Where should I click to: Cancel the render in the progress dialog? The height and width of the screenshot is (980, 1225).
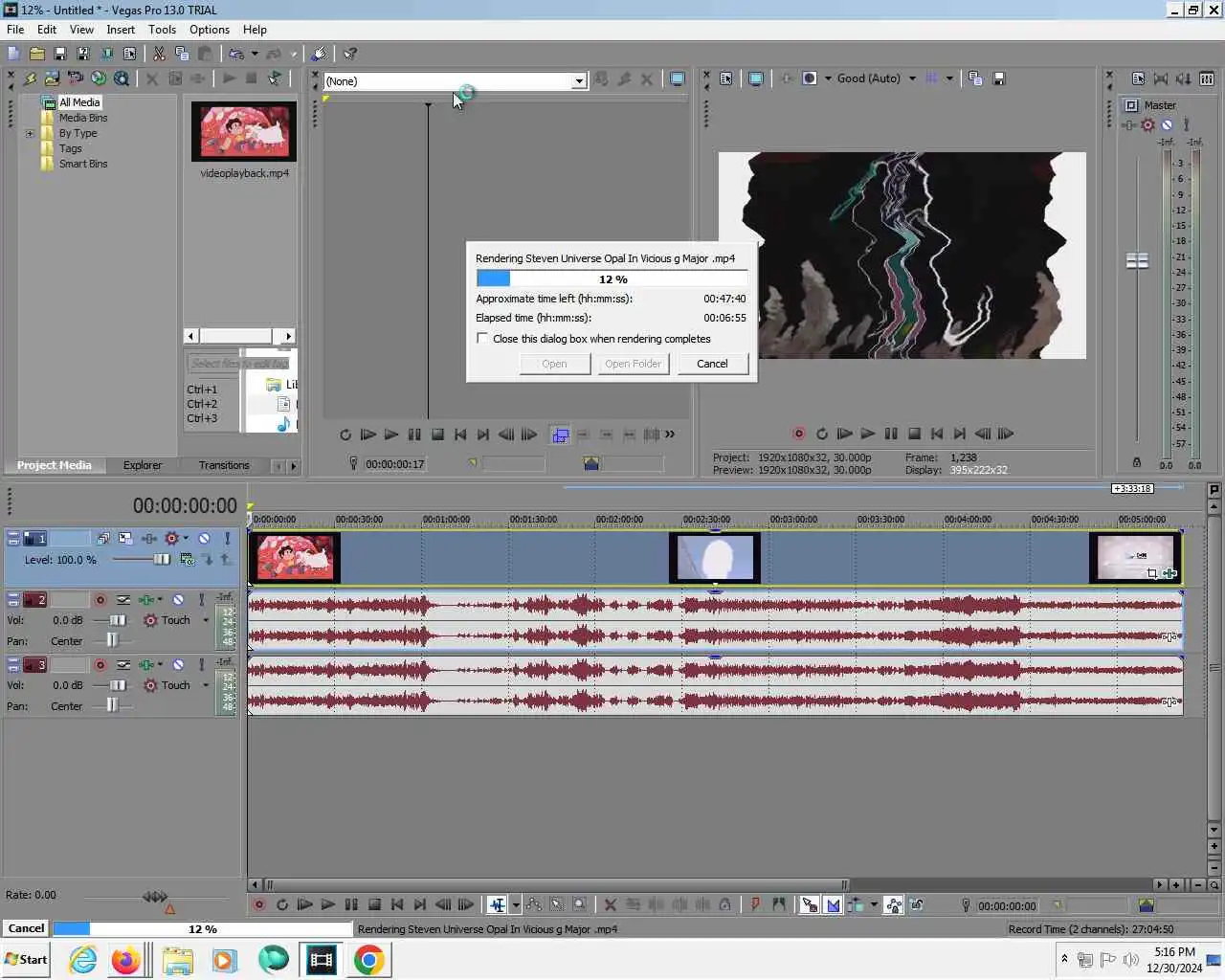click(712, 364)
